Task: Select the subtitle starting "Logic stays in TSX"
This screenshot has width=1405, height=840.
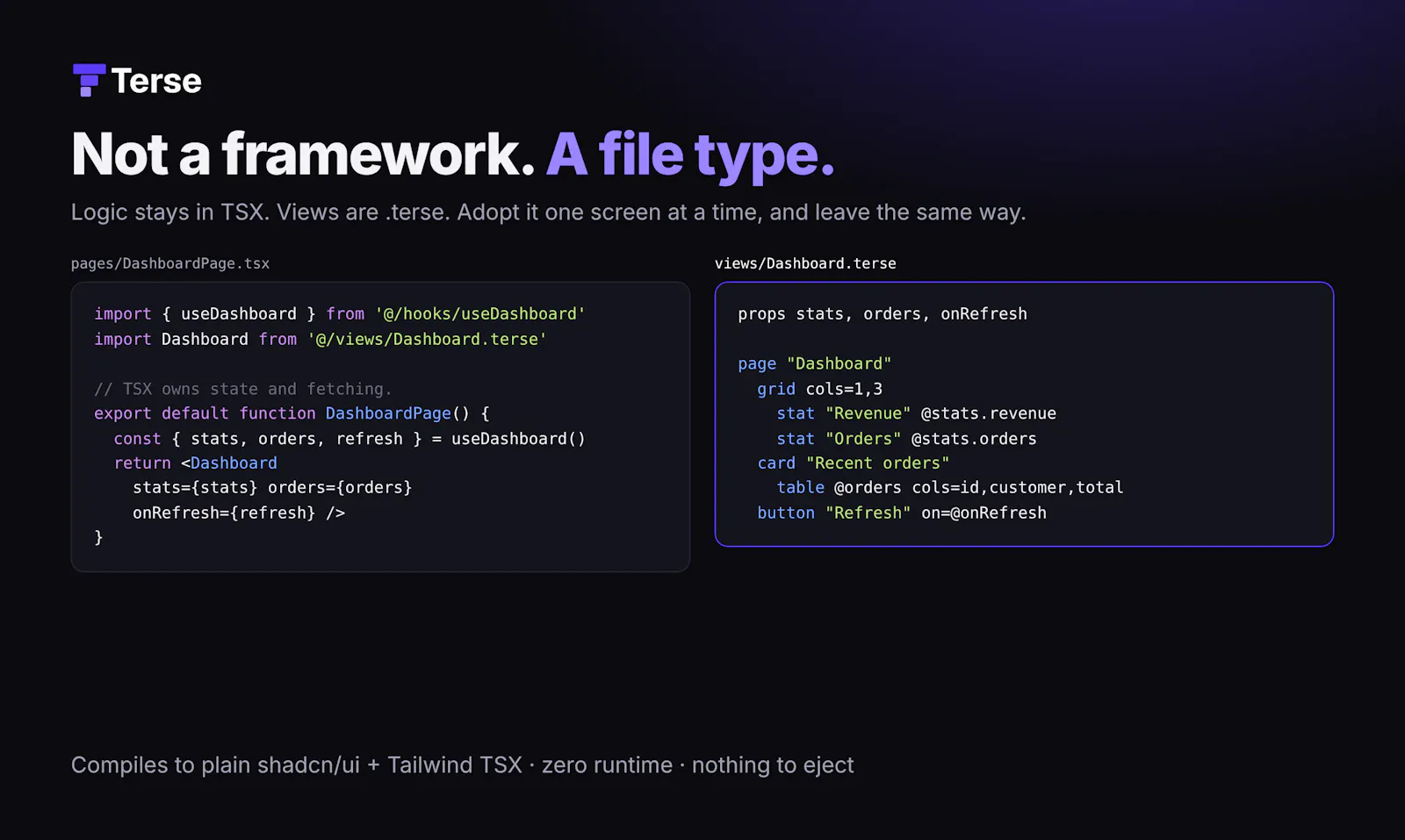Action: point(548,212)
